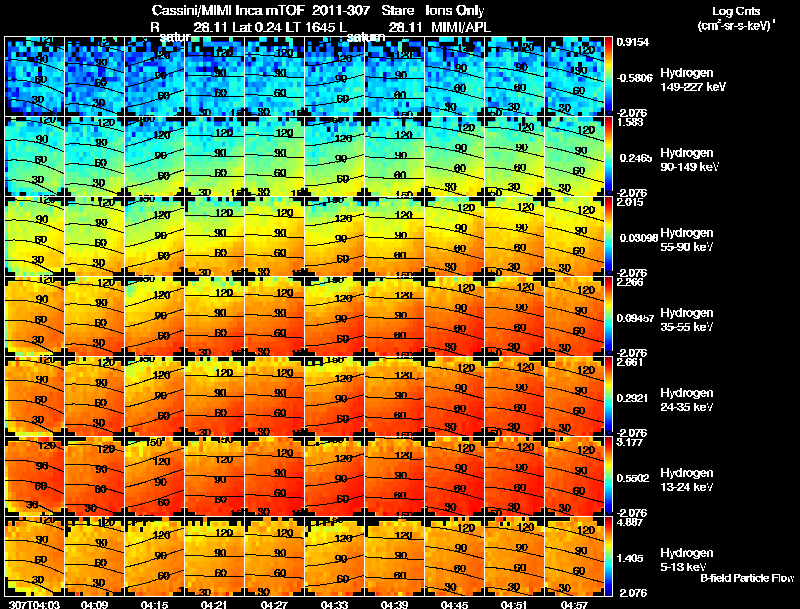
Task: Click the 'B-field Particle Flow' label
Action: [747, 578]
